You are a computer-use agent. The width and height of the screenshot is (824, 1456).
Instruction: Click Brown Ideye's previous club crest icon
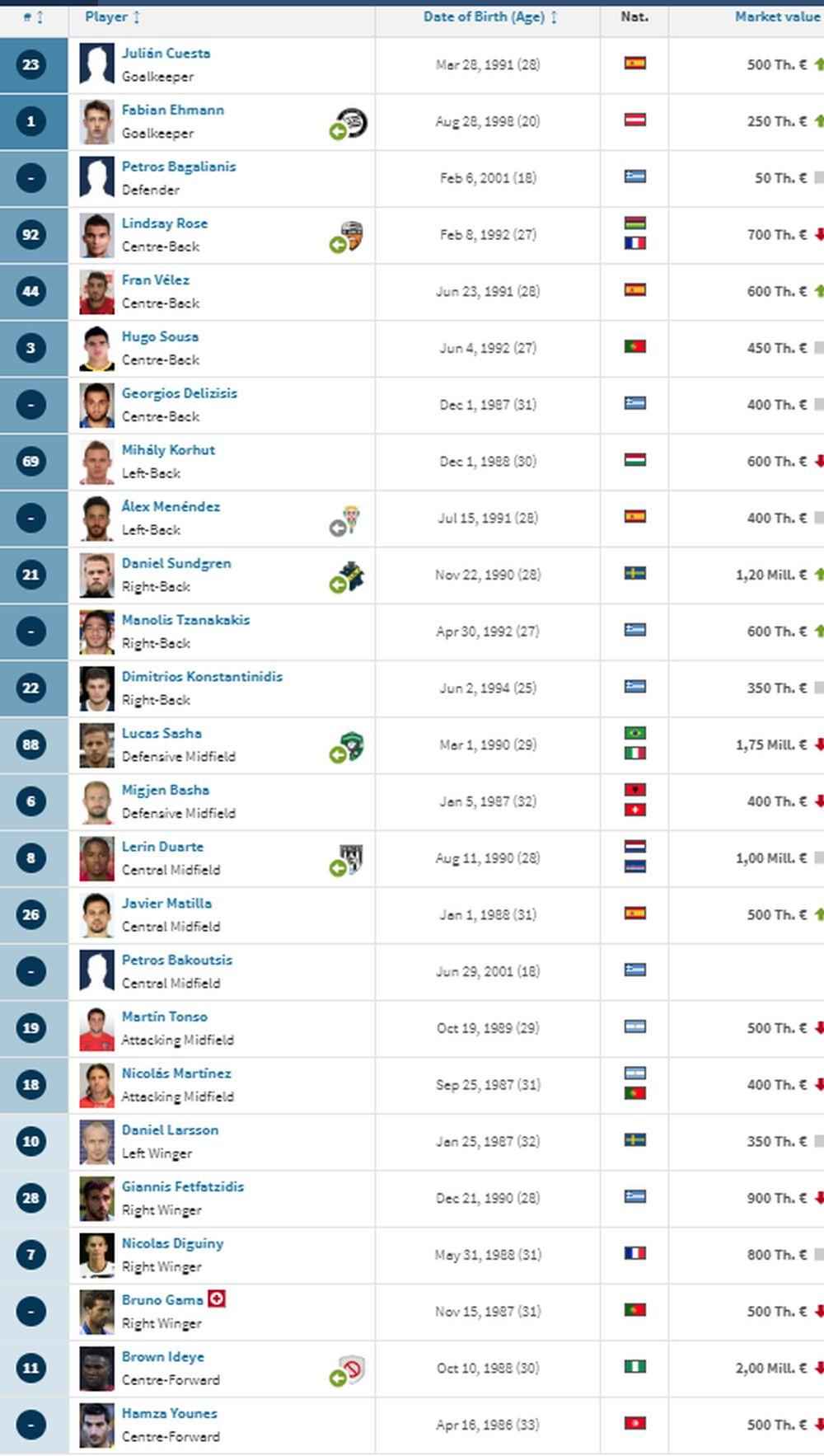[x=352, y=1369]
